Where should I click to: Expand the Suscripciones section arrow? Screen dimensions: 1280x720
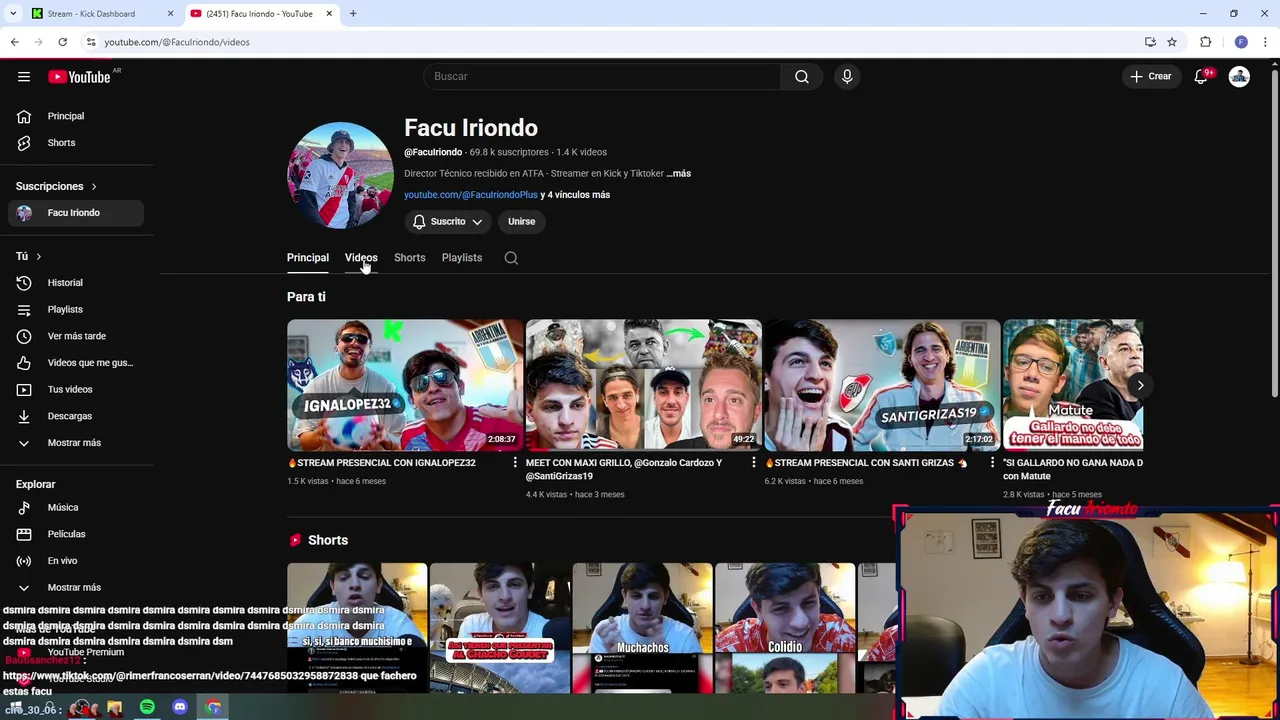tap(94, 187)
